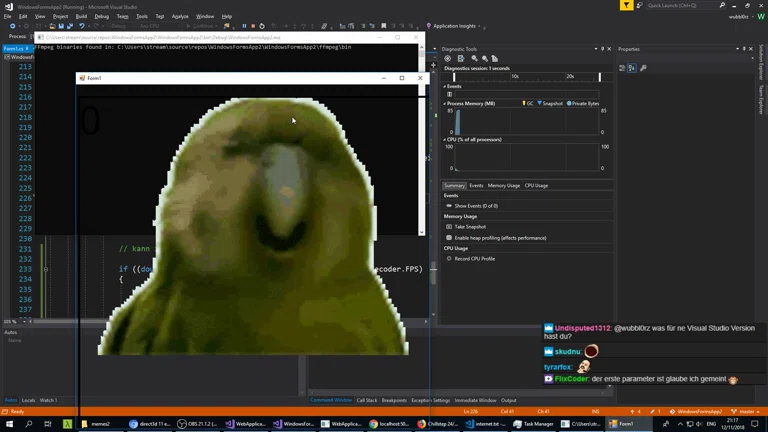768x432 pixels.
Task: Click the console window vertical scrollbar
Action: (x=422, y=140)
